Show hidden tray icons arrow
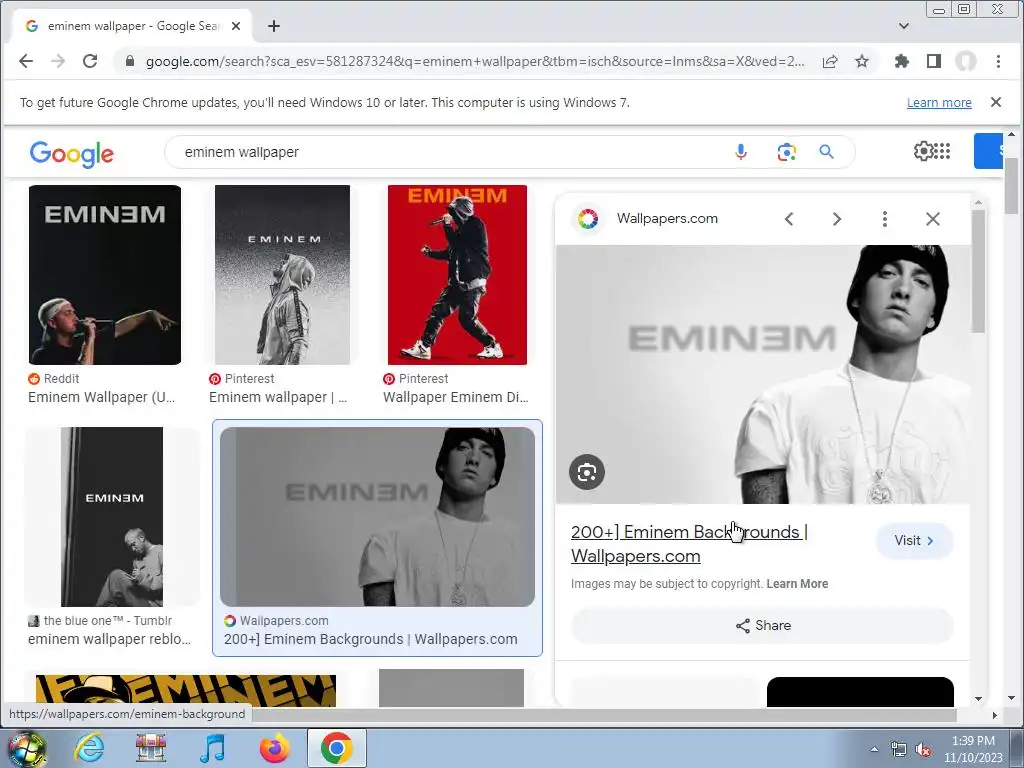 pyautogui.click(x=874, y=749)
